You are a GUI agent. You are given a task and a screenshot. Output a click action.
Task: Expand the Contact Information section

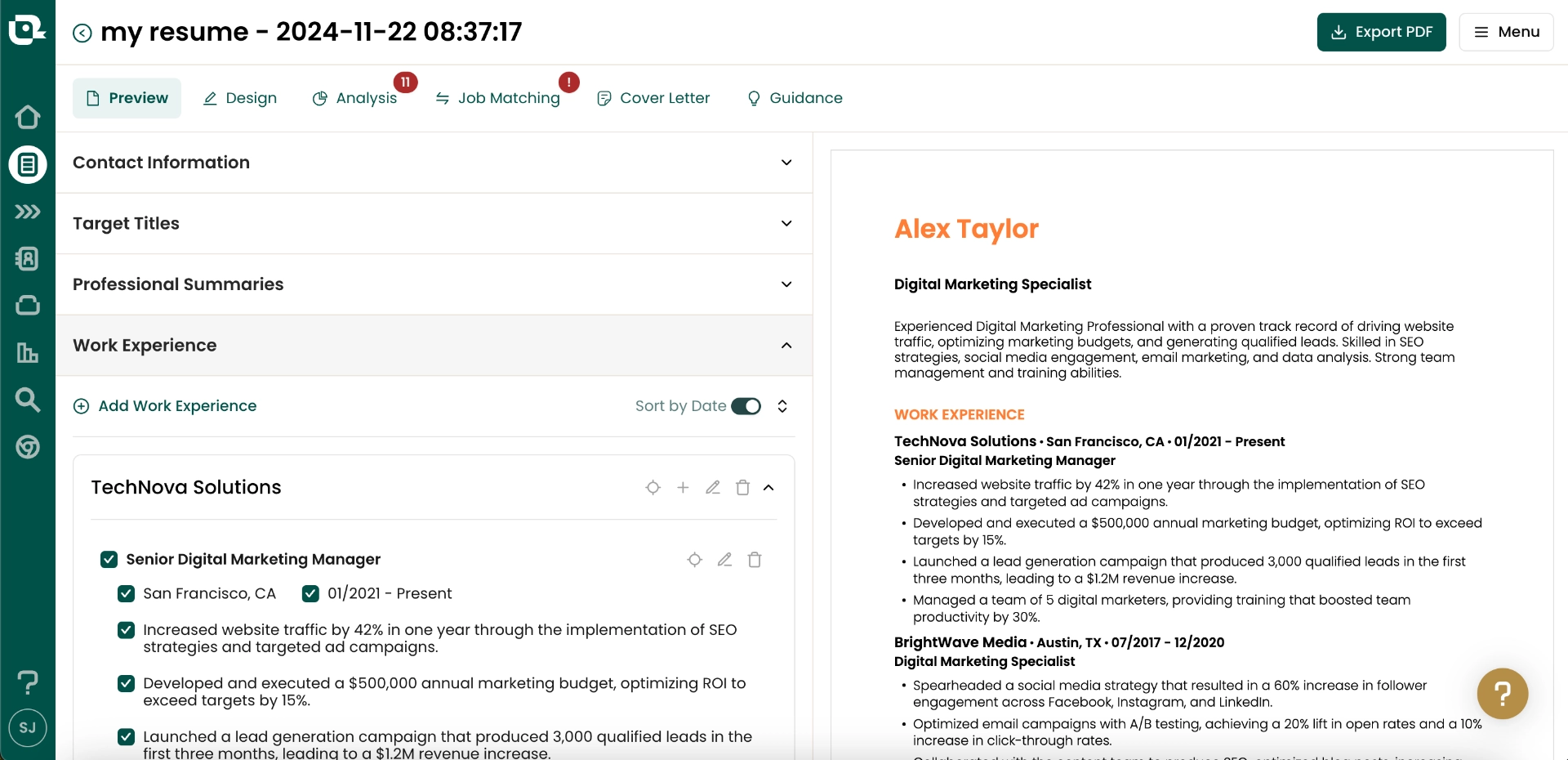[x=434, y=163]
